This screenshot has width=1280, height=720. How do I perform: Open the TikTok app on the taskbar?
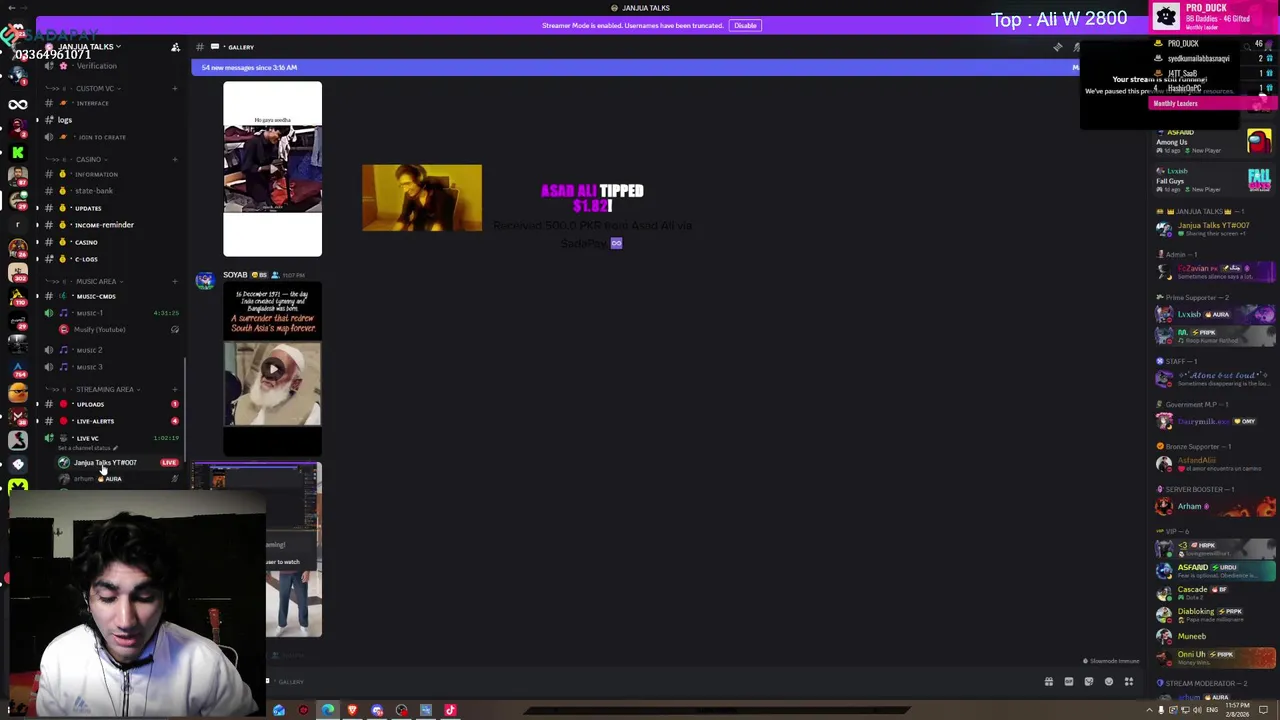click(x=450, y=711)
